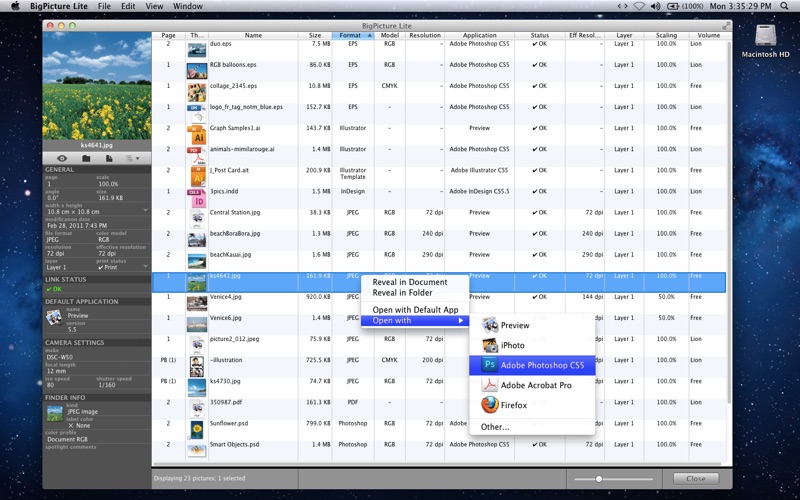Click the beachKauai.jpg thumbnail

pos(197,261)
